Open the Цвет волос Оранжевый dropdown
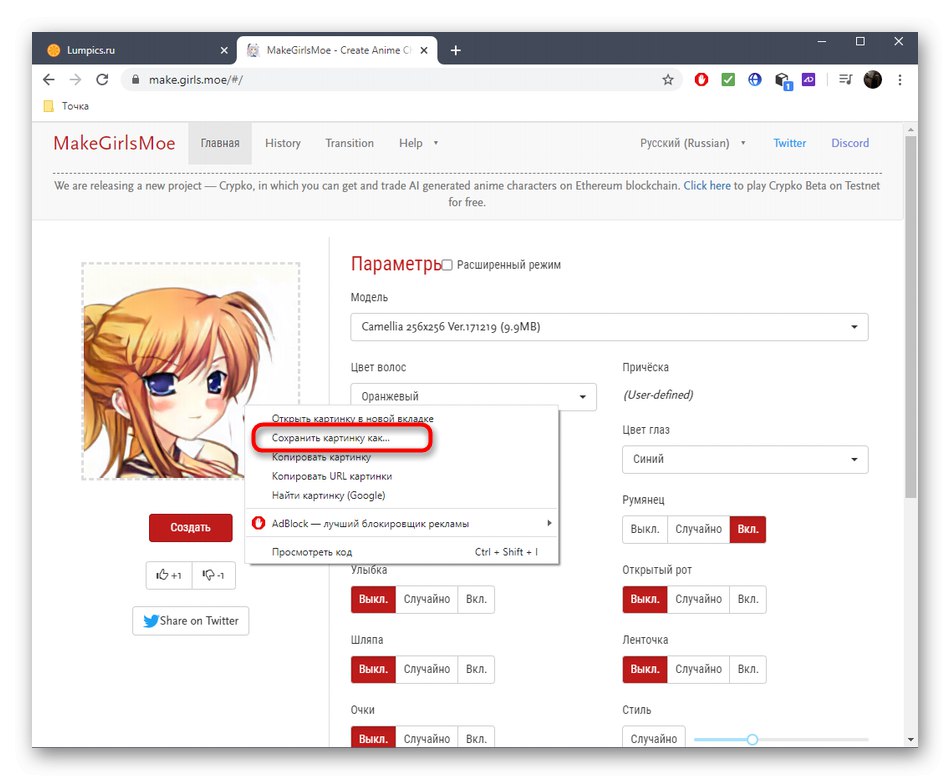The width and height of the screenshot is (950, 780). pos(473,395)
